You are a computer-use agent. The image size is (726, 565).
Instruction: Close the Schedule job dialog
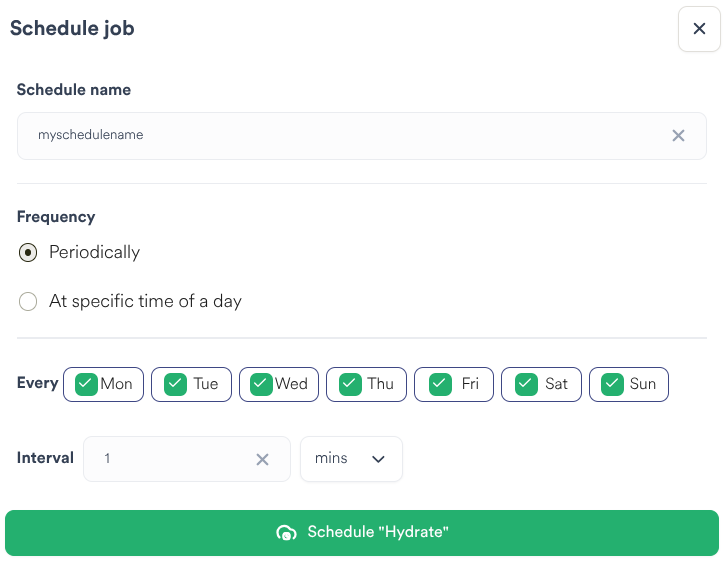tap(699, 29)
